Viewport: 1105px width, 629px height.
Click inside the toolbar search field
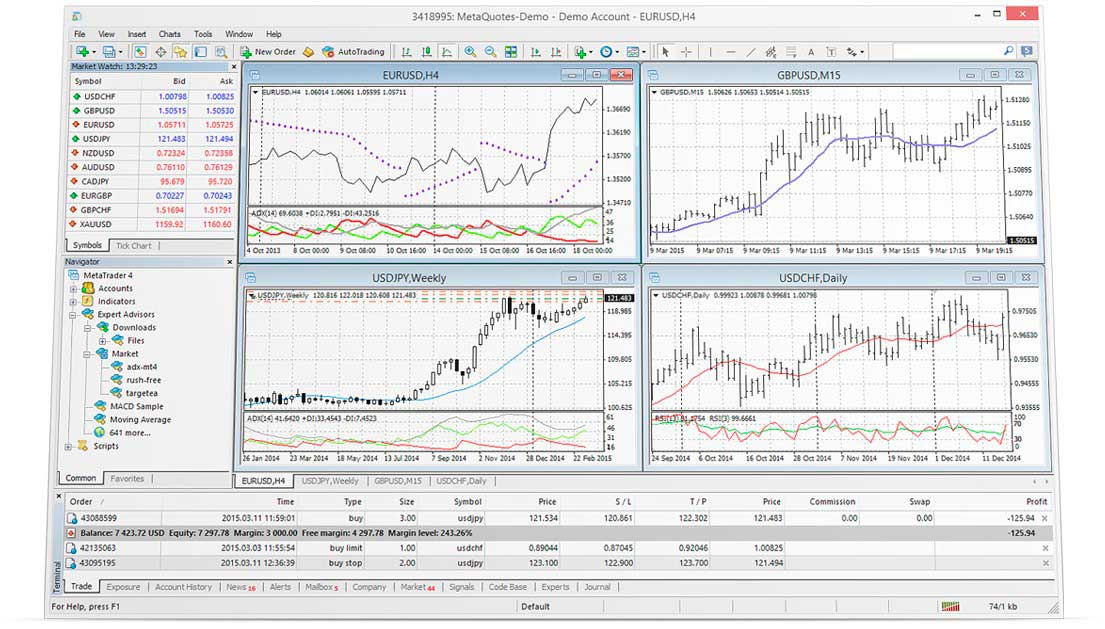950,49
